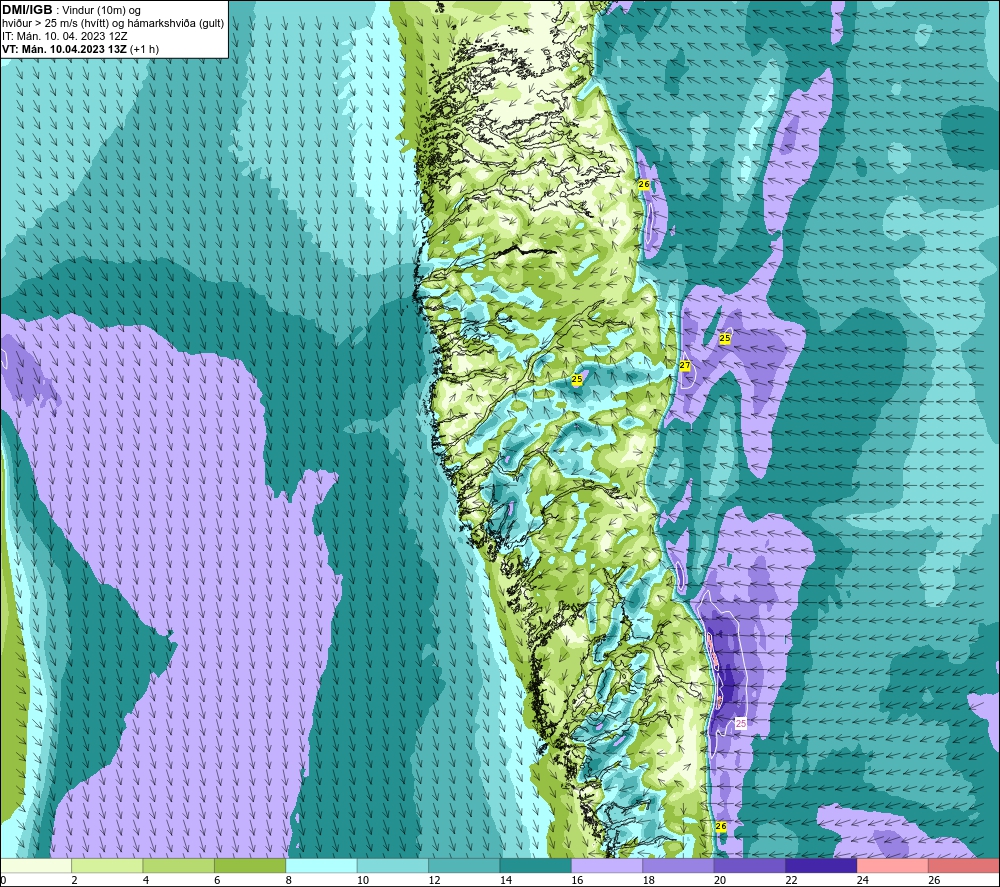Select the pale yellow 0–2 legend swatch
Screen dimensions: 1000x887
click(x=36, y=865)
